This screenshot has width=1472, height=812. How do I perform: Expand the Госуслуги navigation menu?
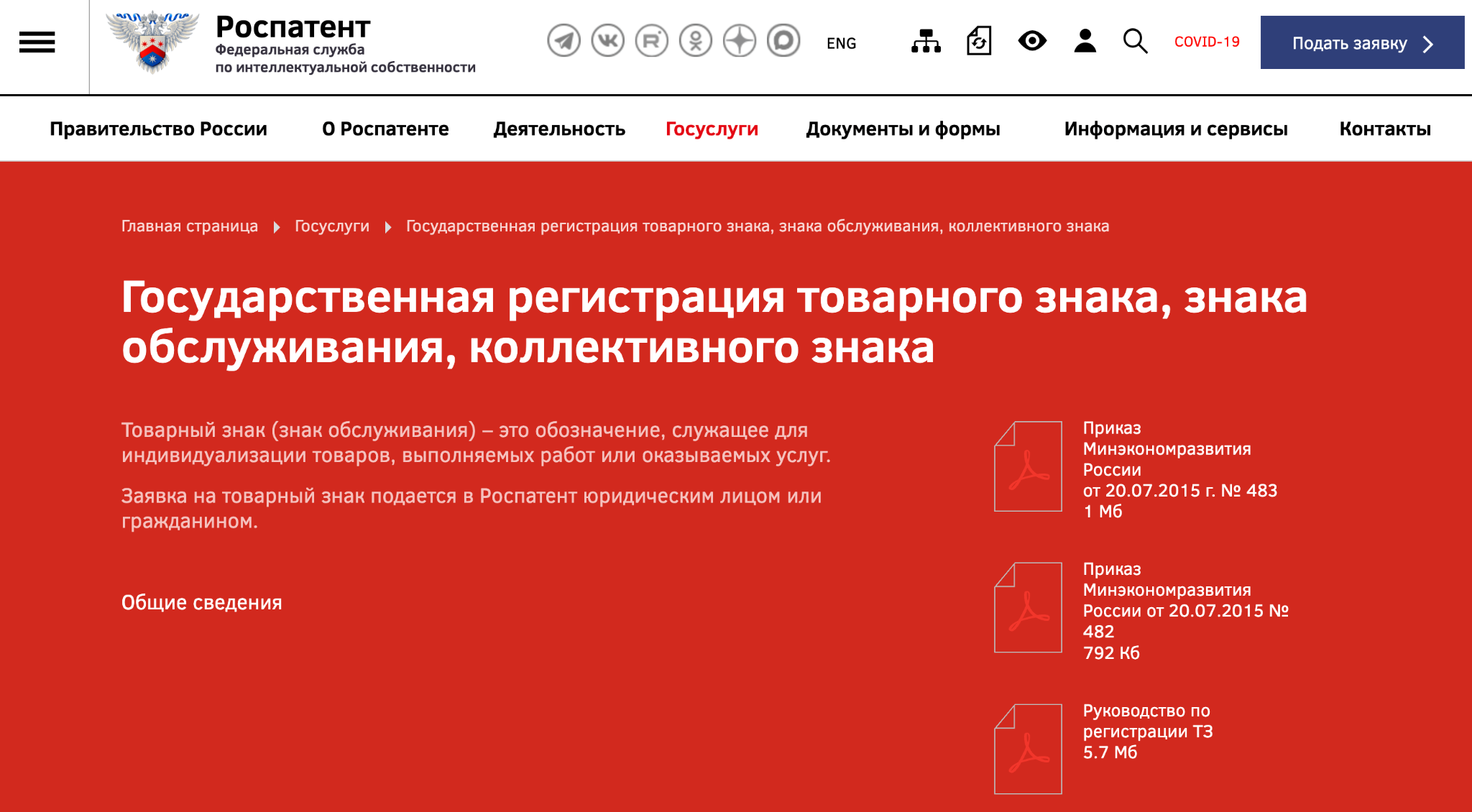point(712,129)
